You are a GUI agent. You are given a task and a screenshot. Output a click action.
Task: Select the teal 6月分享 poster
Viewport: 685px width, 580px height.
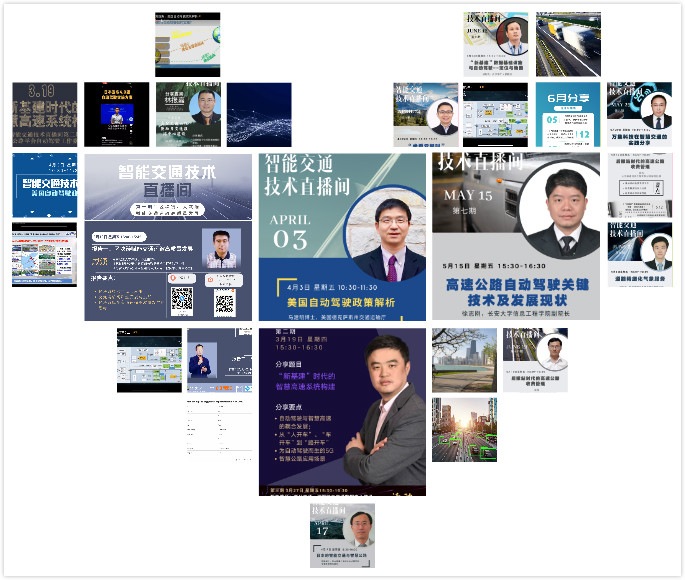(x=568, y=115)
